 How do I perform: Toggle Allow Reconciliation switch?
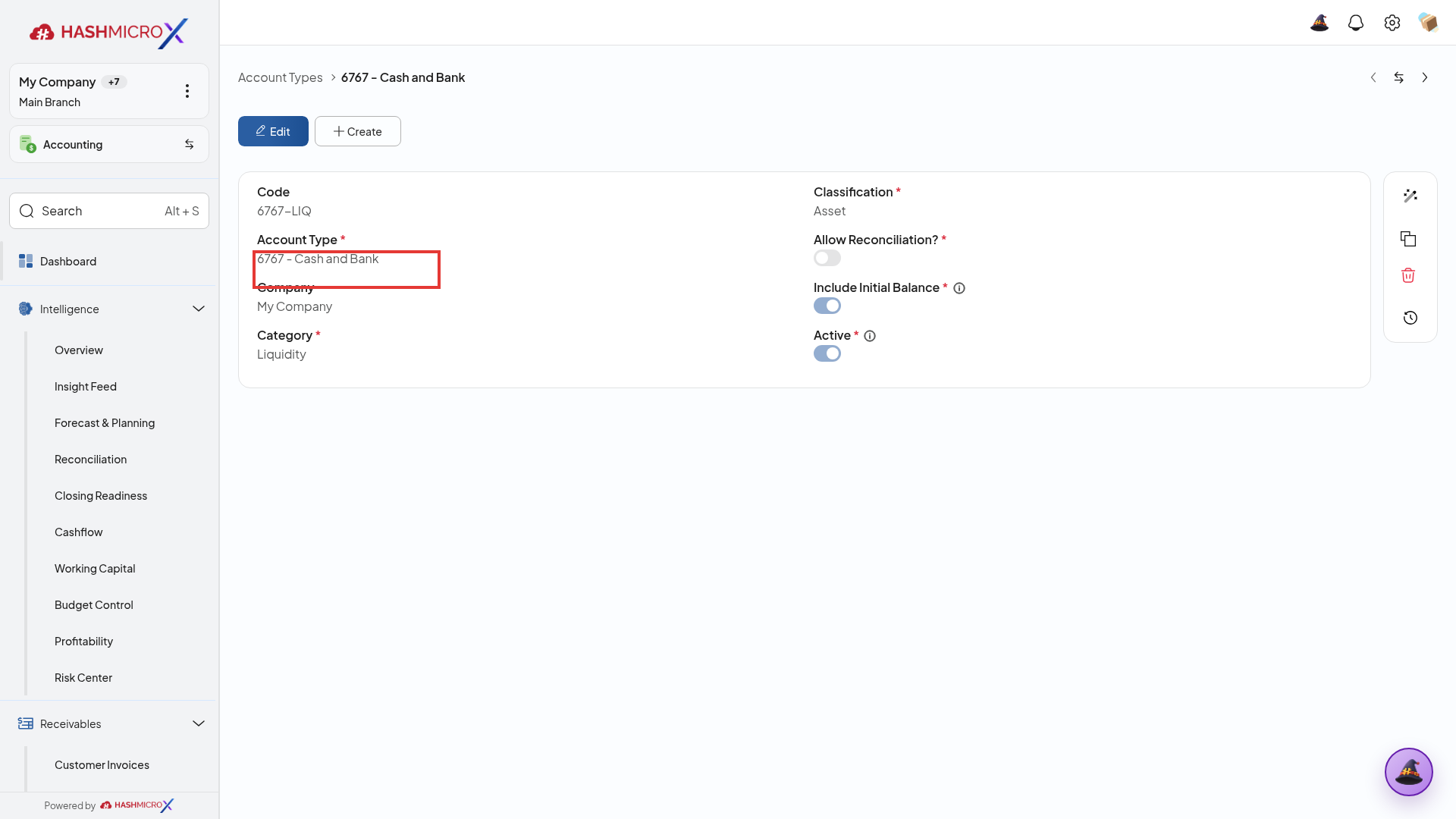click(x=827, y=258)
